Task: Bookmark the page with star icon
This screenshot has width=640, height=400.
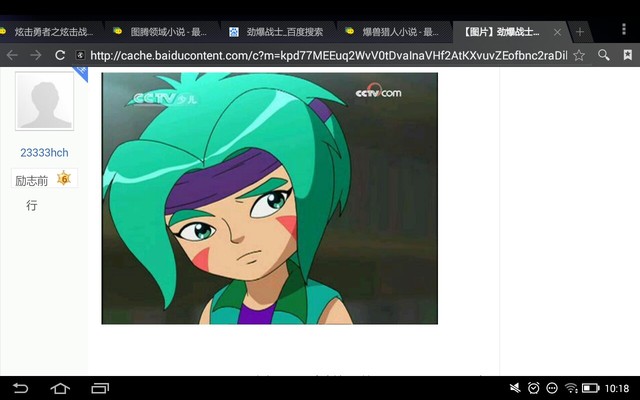Action: 579,55
